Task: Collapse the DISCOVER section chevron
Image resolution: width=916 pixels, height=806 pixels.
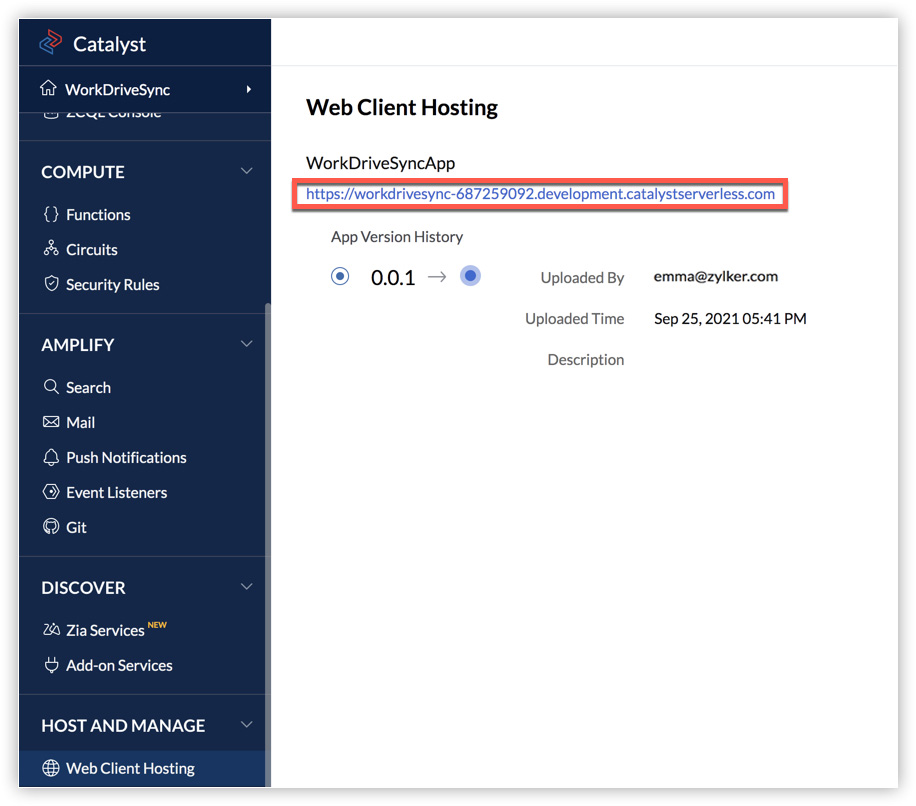Action: pos(247,587)
